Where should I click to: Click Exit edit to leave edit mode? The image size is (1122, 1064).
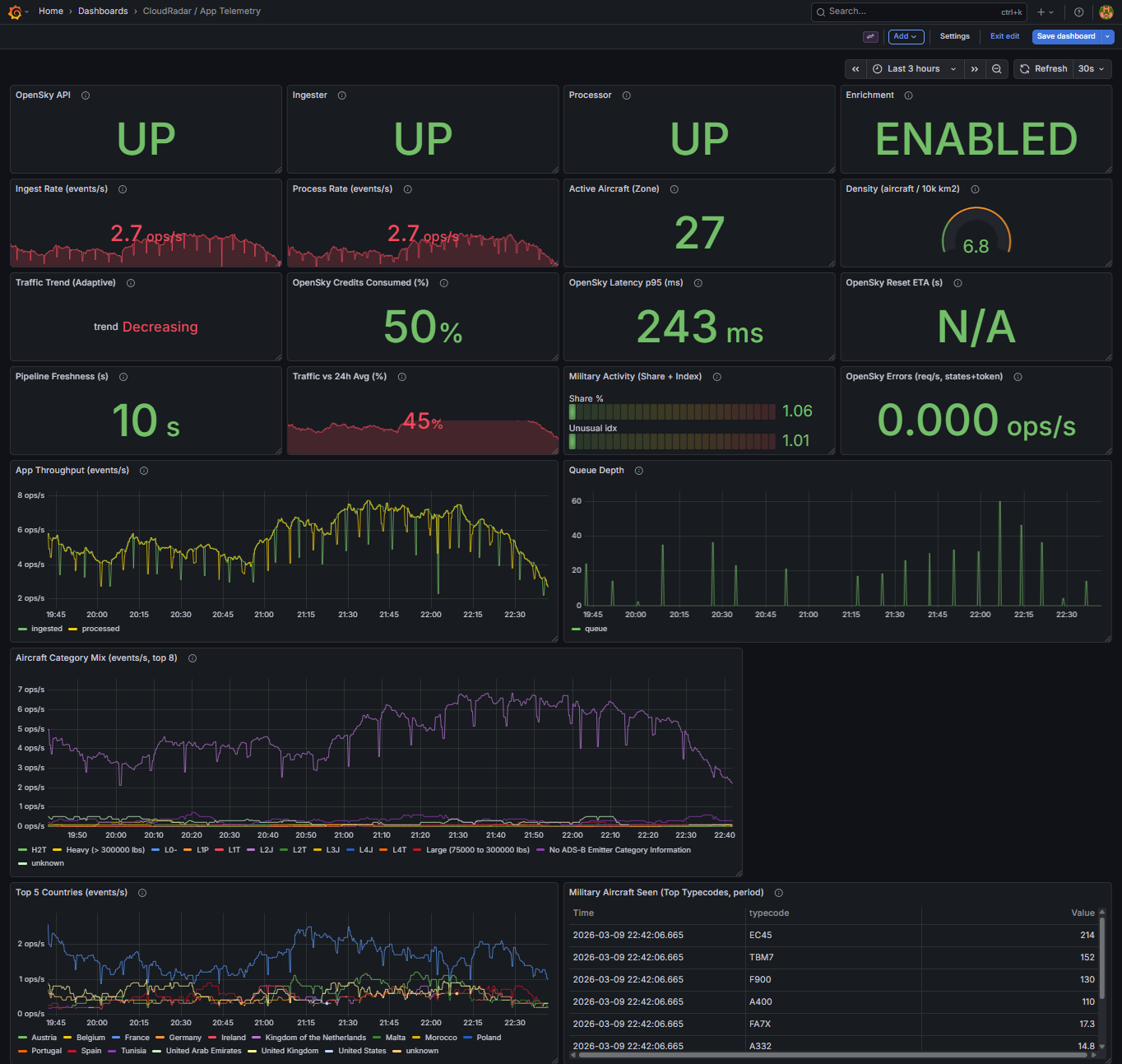(x=1004, y=36)
